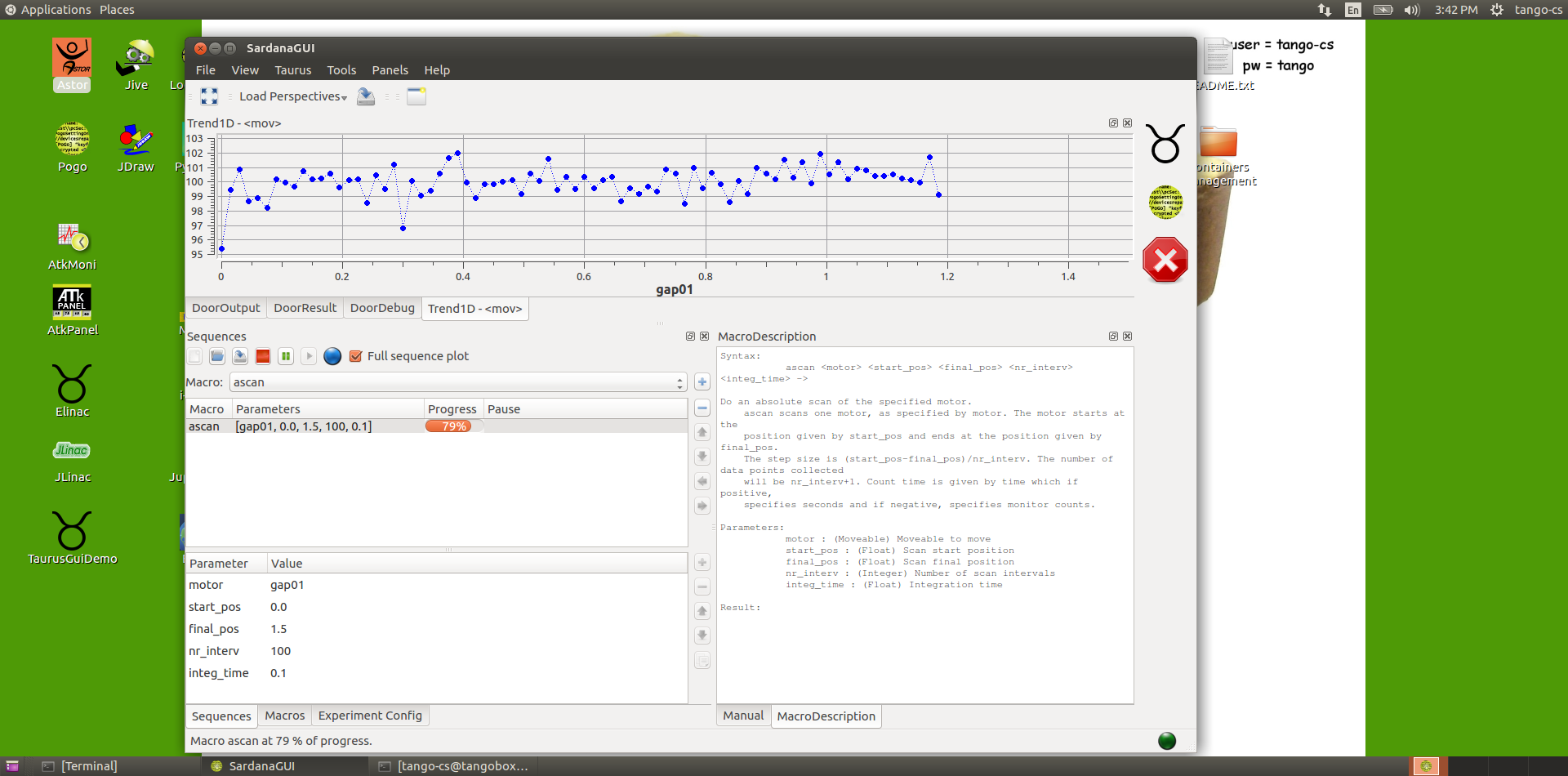
Task: Switch to Experiment Config tab
Action: (x=370, y=716)
